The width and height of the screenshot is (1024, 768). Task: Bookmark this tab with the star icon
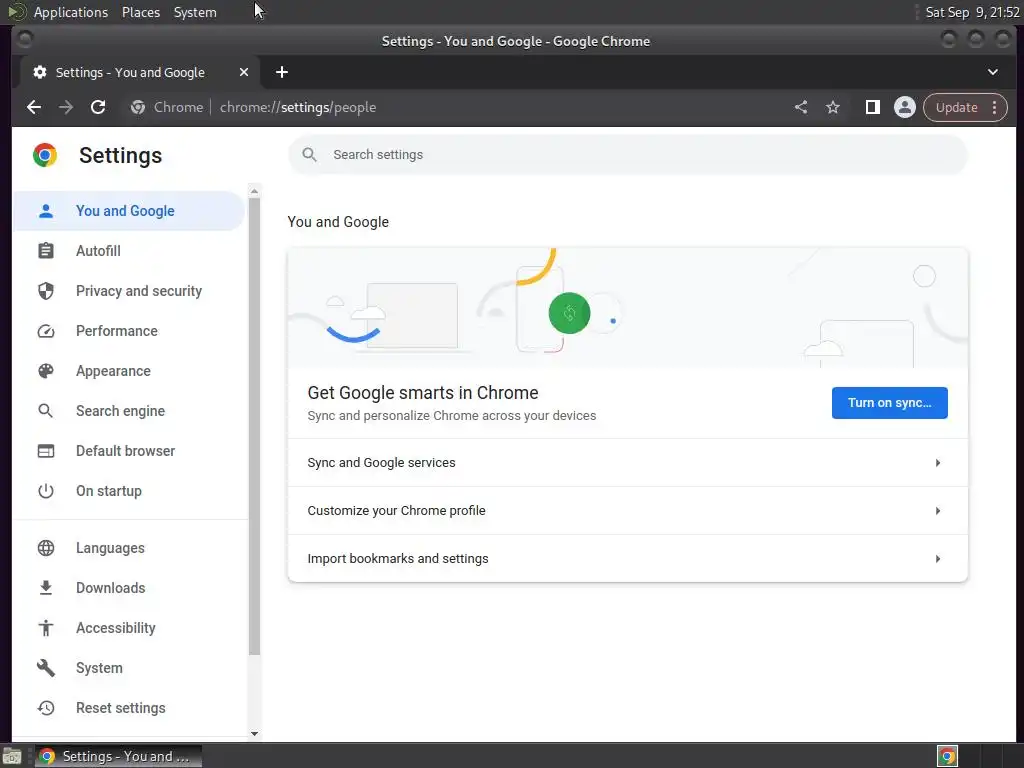(x=833, y=107)
